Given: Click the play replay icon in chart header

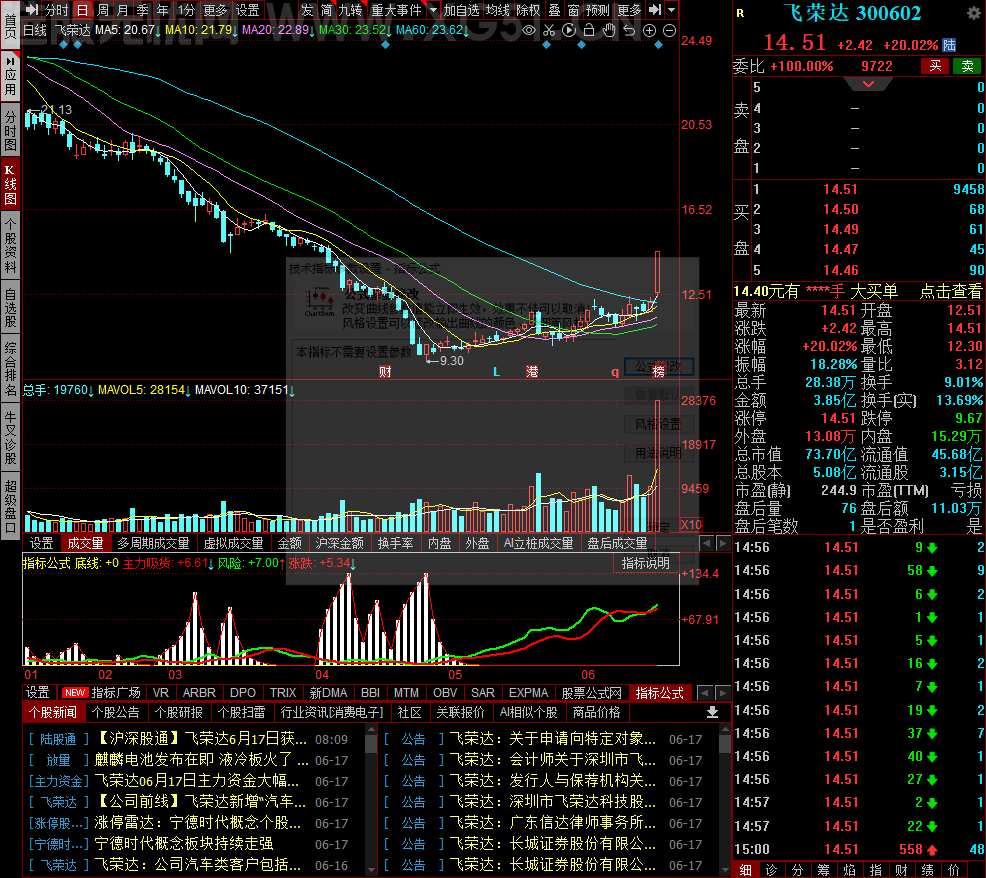Looking at the screenshot, I should [569, 30].
